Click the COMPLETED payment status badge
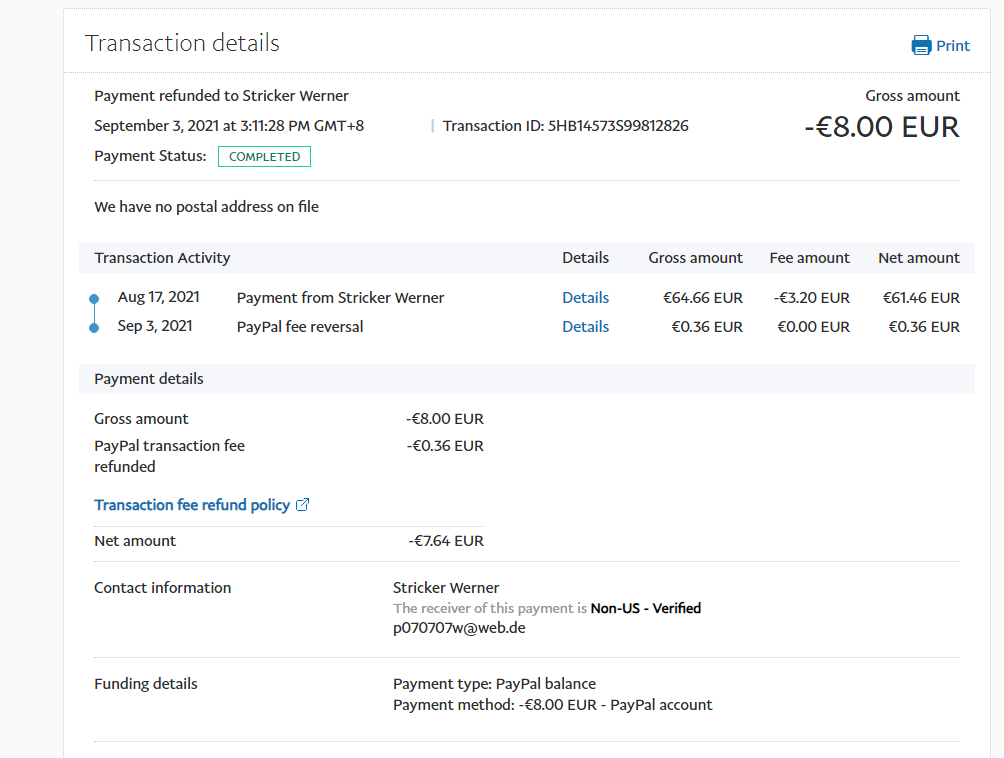The image size is (1004, 758). point(264,157)
